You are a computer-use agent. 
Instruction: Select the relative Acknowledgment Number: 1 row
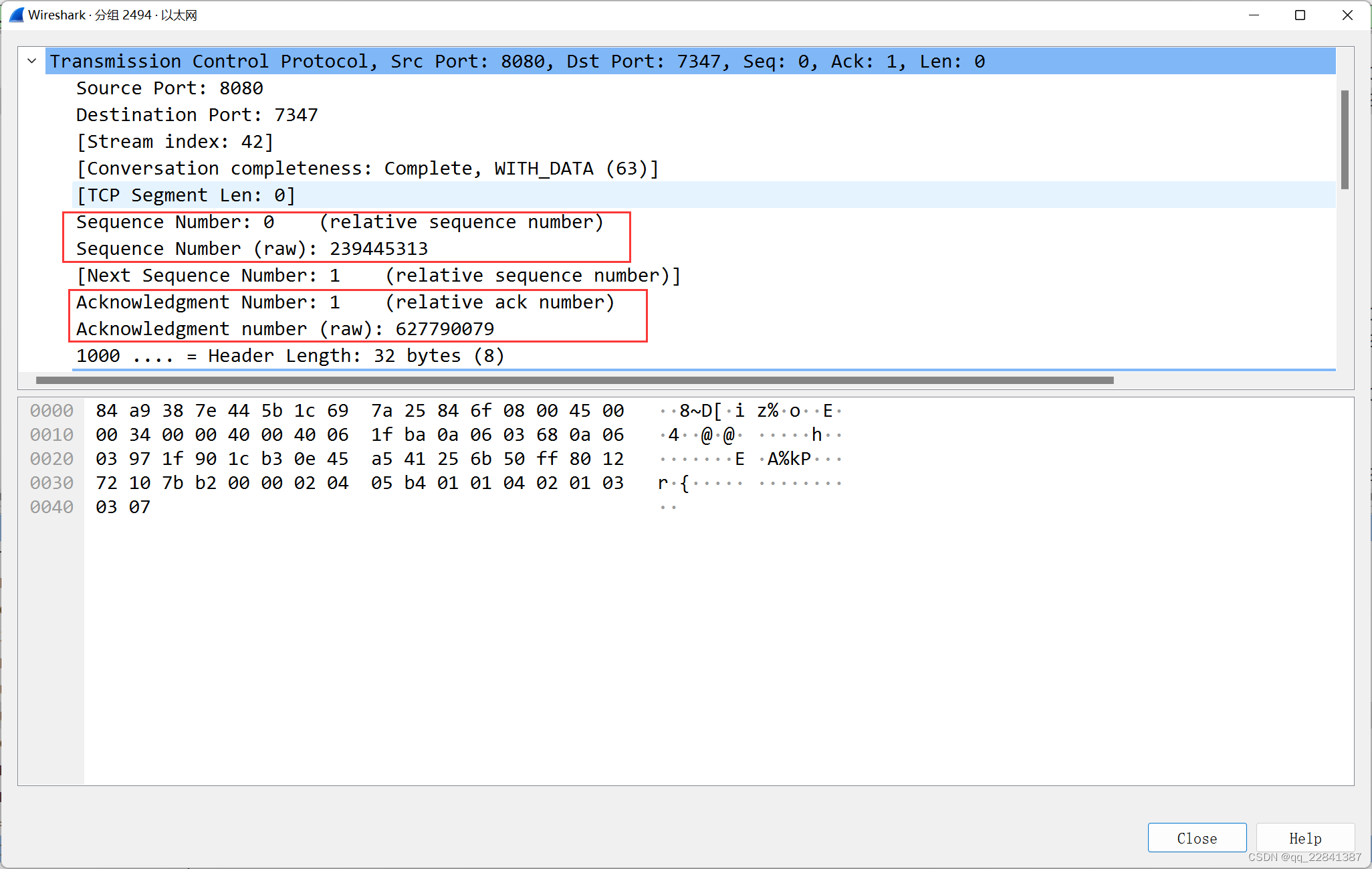point(703,302)
